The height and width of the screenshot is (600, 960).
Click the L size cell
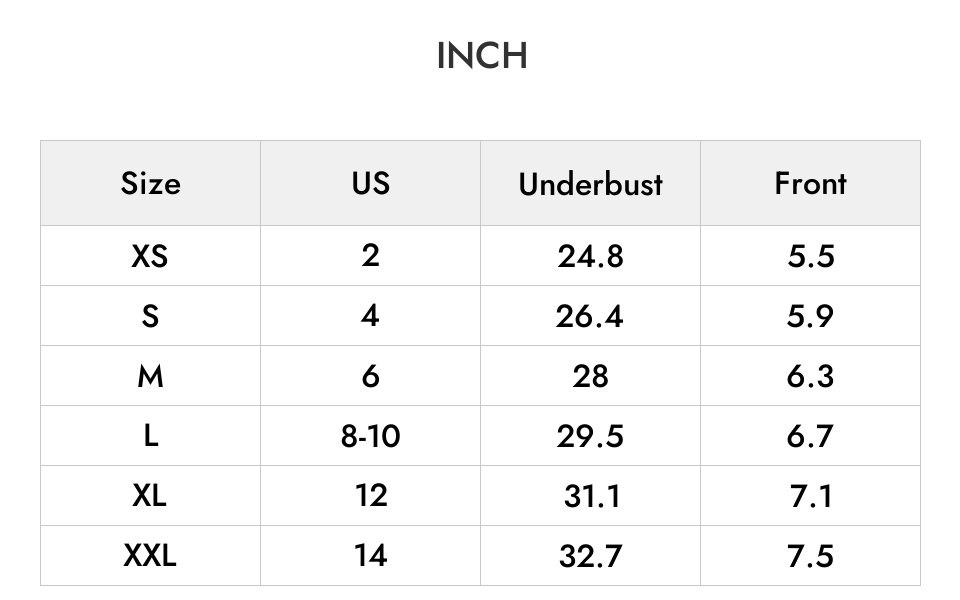pyautogui.click(x=151, y=435)
